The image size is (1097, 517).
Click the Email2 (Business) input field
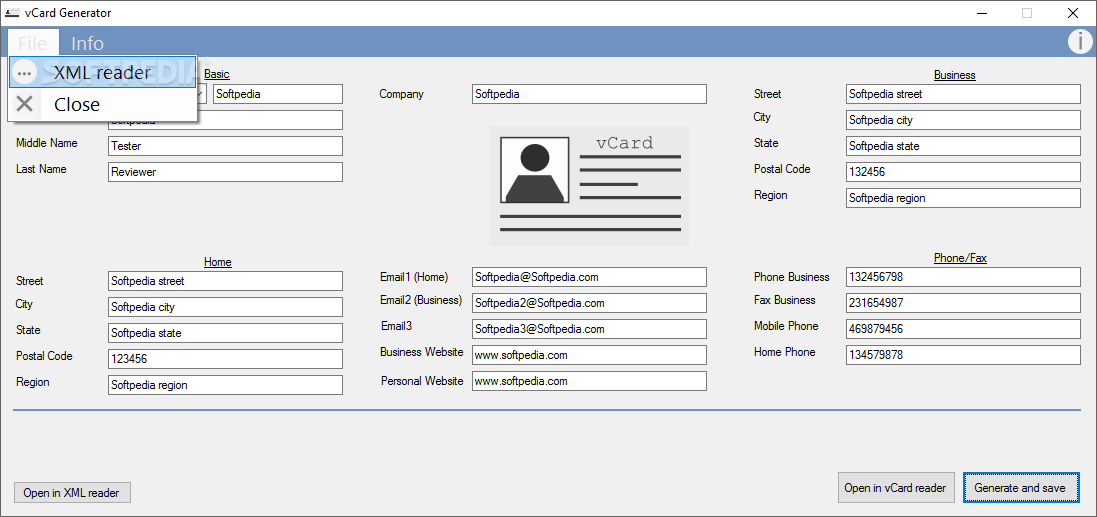[589, 303]
